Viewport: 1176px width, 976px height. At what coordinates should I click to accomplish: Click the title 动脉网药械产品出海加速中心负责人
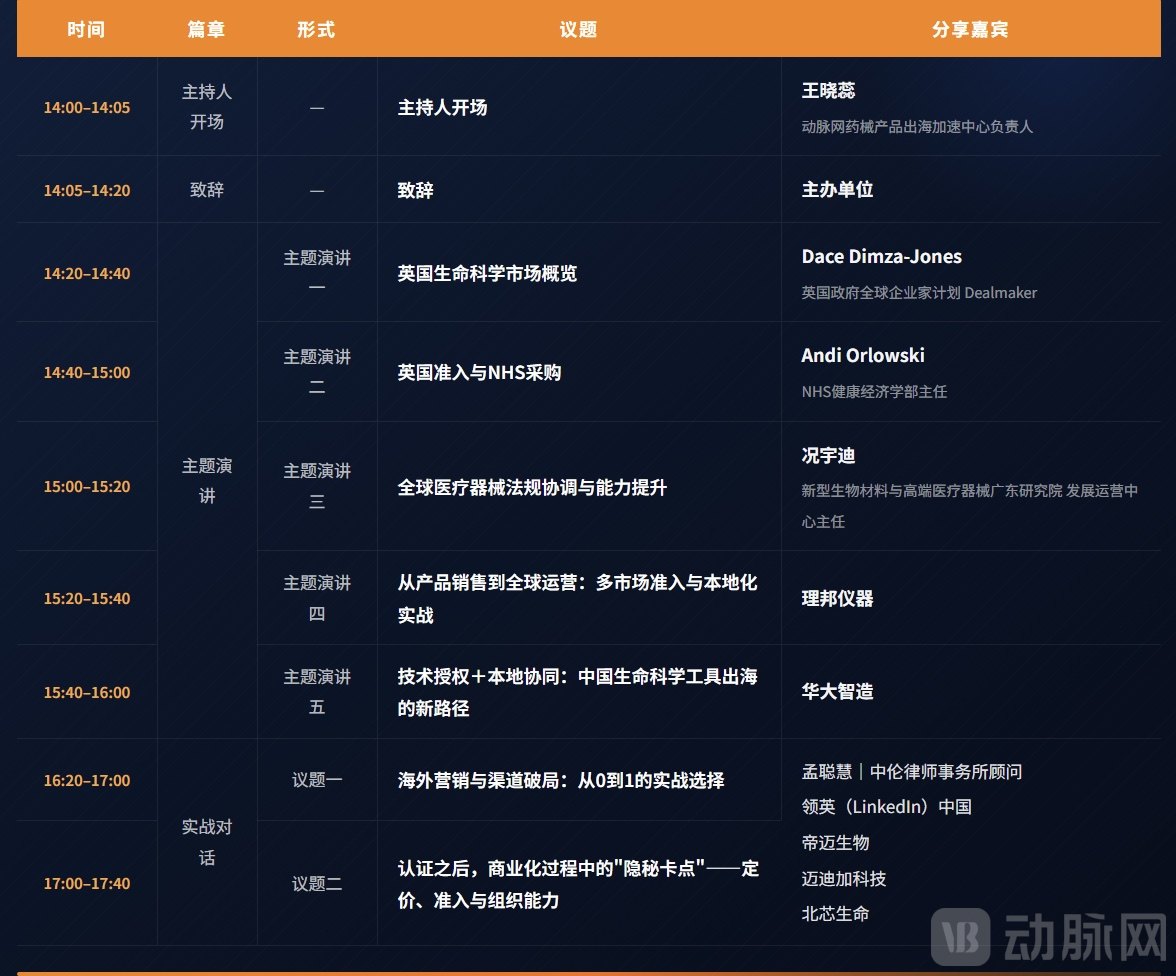pyautogui.click(x=917, y=127)
